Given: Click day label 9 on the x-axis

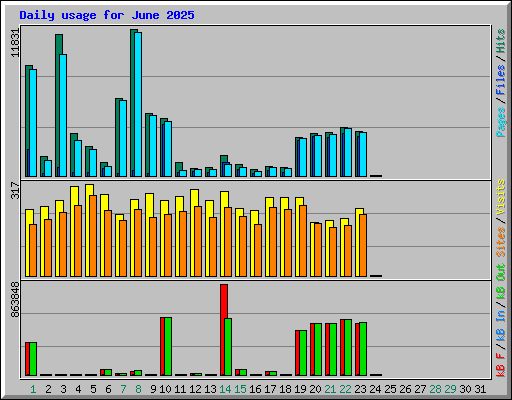Looking at the screenshot, I should point(153,389).
